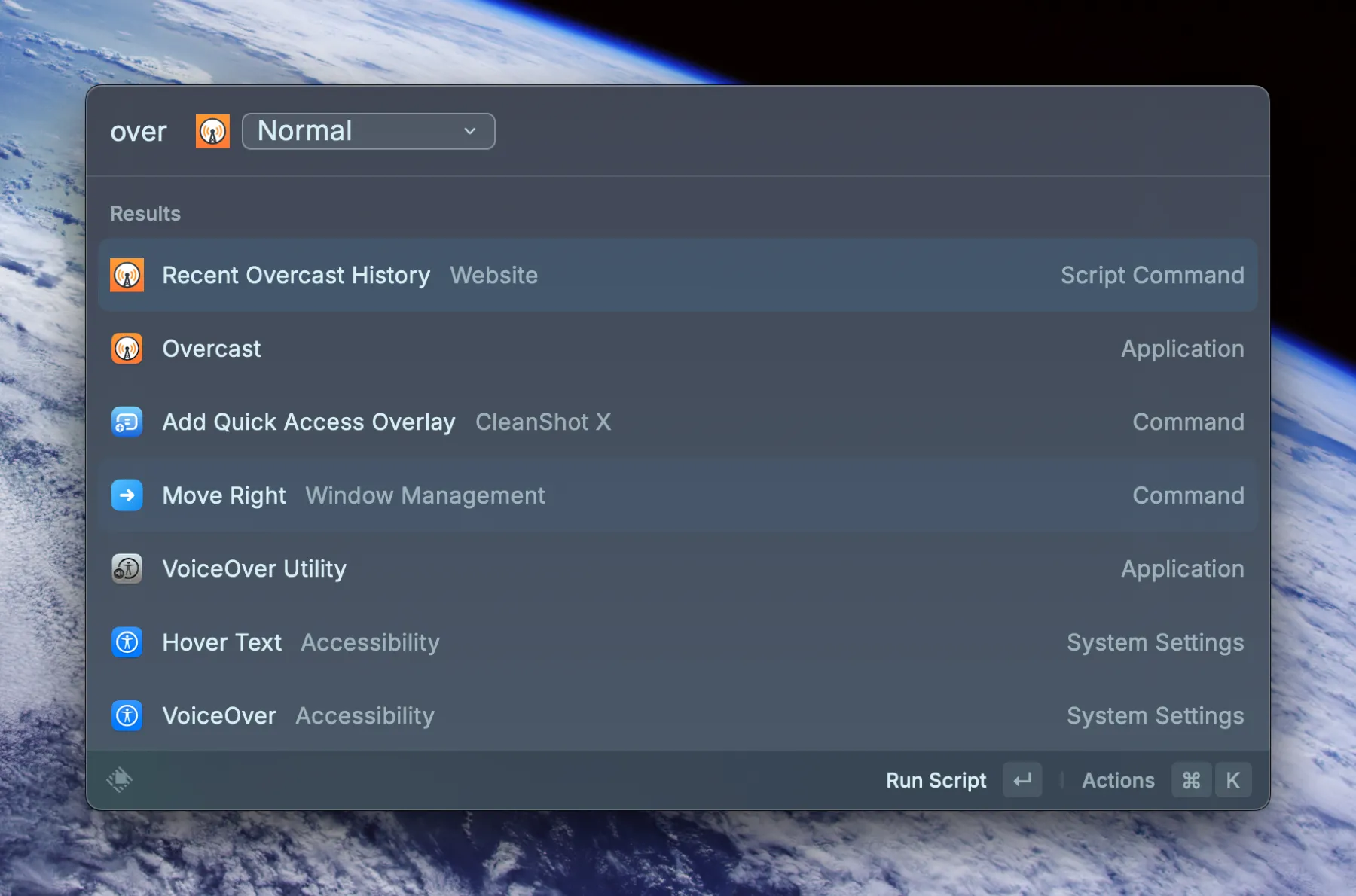Viewport: 1356px width, 896px height.
Task: Click the Overcast icon beside the search query
Action: (212, 131)
